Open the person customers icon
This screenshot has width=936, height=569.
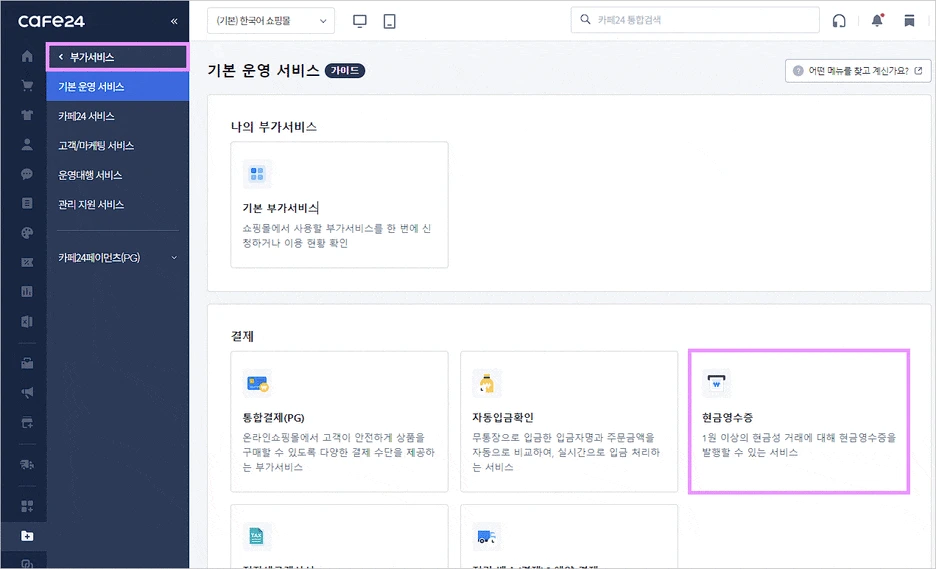tap(27, 144)
